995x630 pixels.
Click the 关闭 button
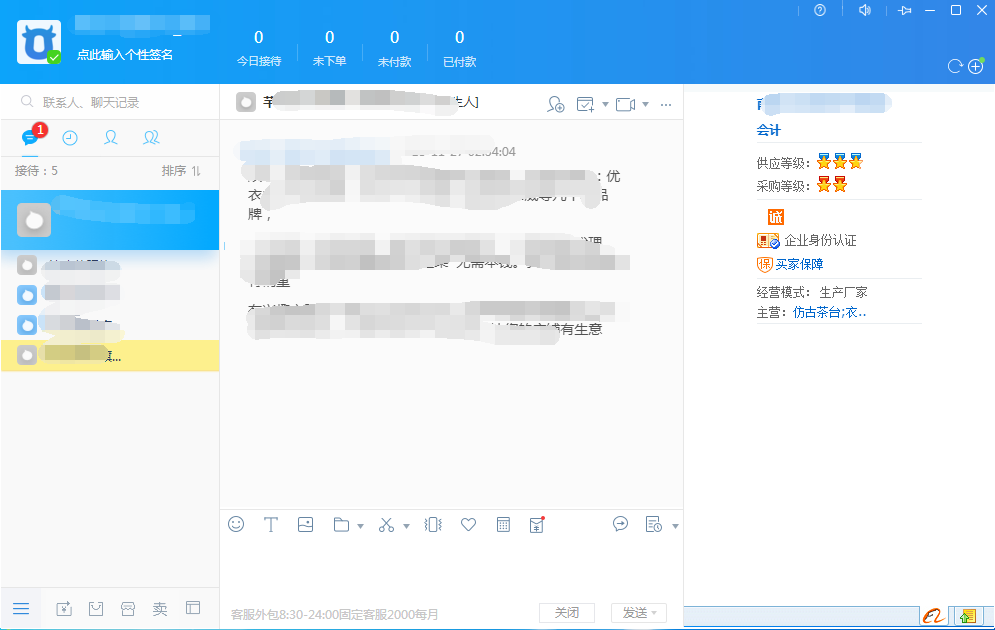[x=567, y=612]
